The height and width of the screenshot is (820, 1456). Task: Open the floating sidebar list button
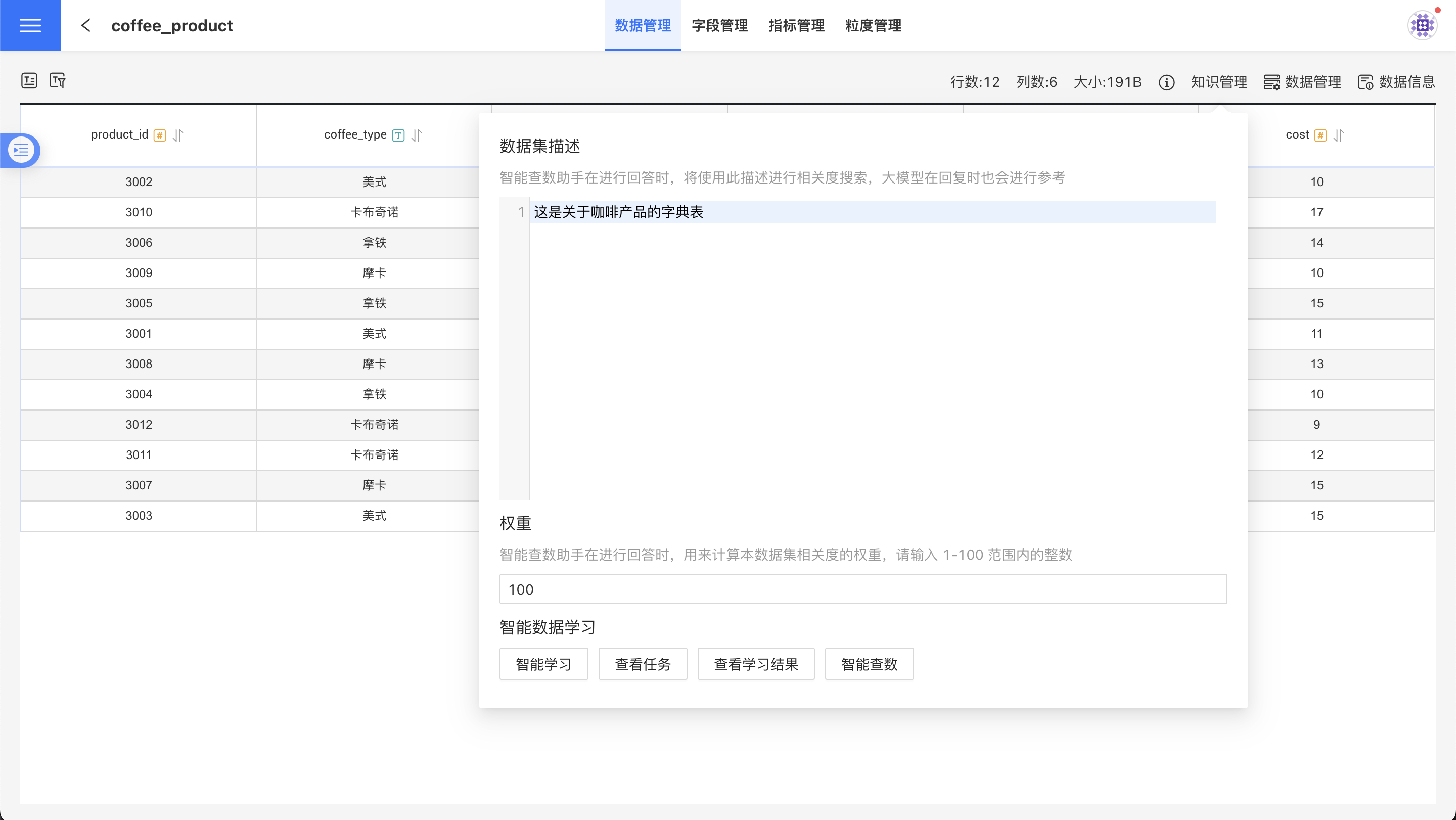pos(21,150)
